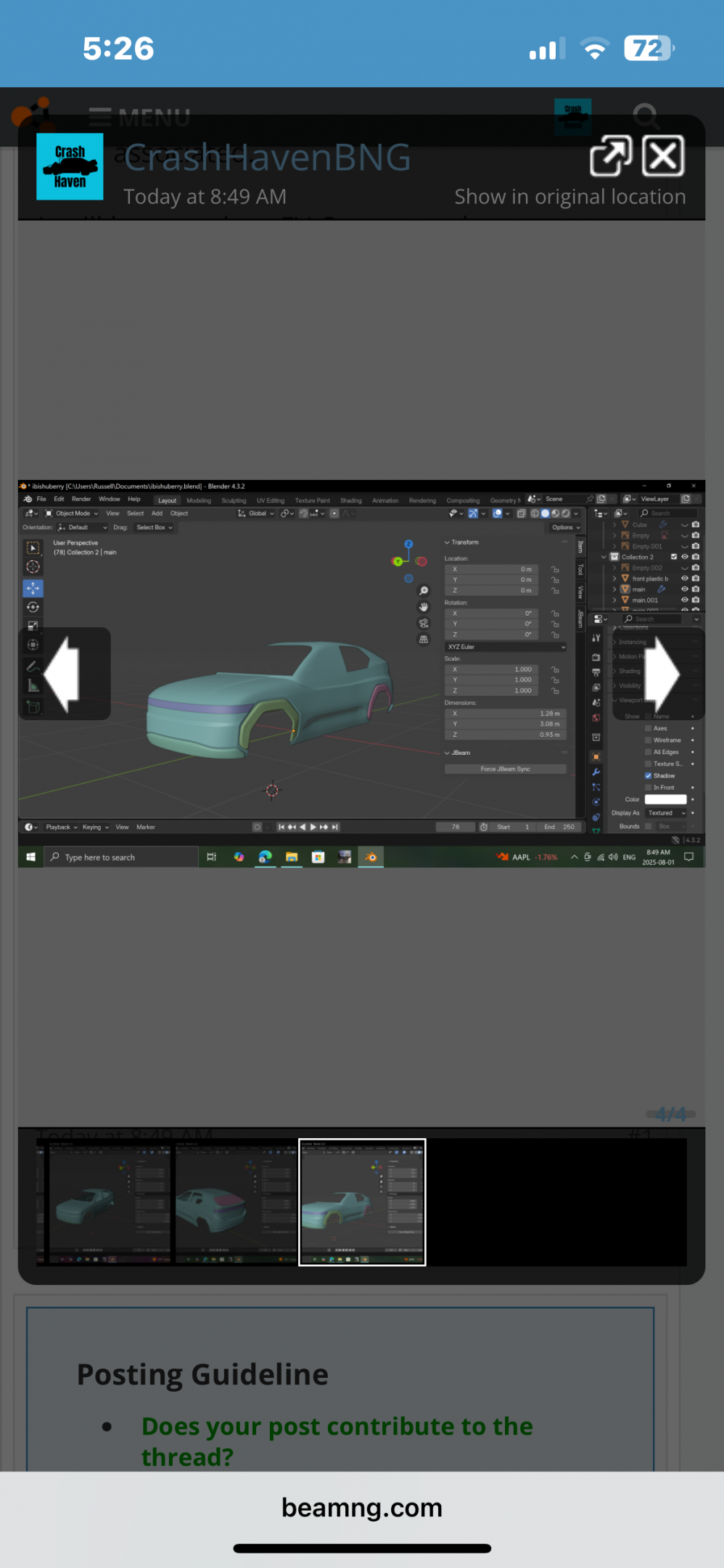Open XYZ Euler rotation mode dropdown
The height and width of the screenshot is (1568, 724).
tap(506, 647)
